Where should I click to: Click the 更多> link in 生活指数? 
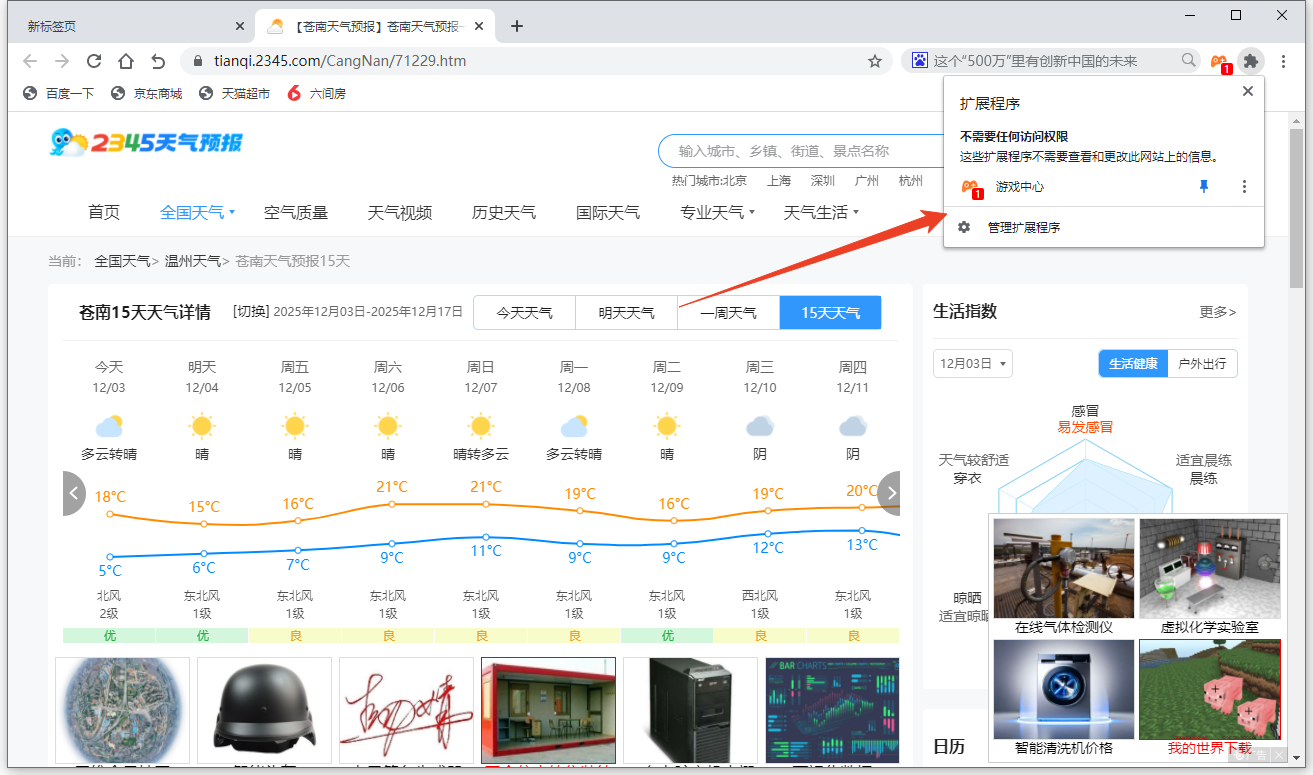point(1217,312)
